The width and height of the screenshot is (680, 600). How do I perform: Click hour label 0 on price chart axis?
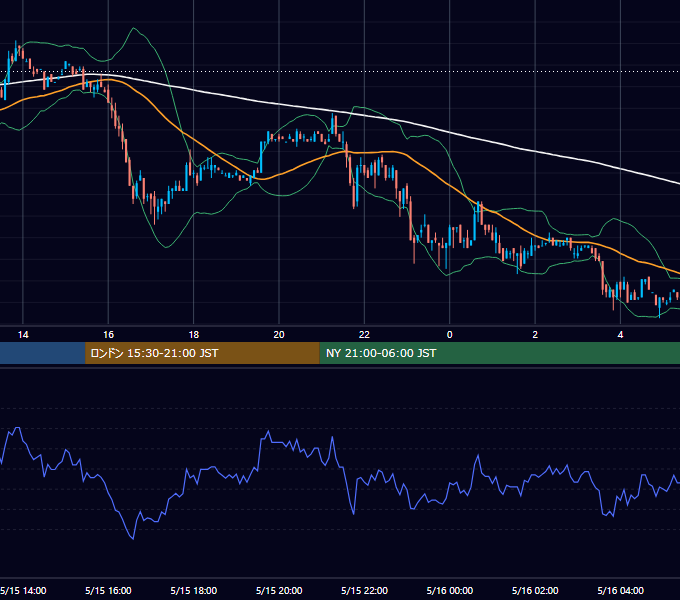pos(450,335)
